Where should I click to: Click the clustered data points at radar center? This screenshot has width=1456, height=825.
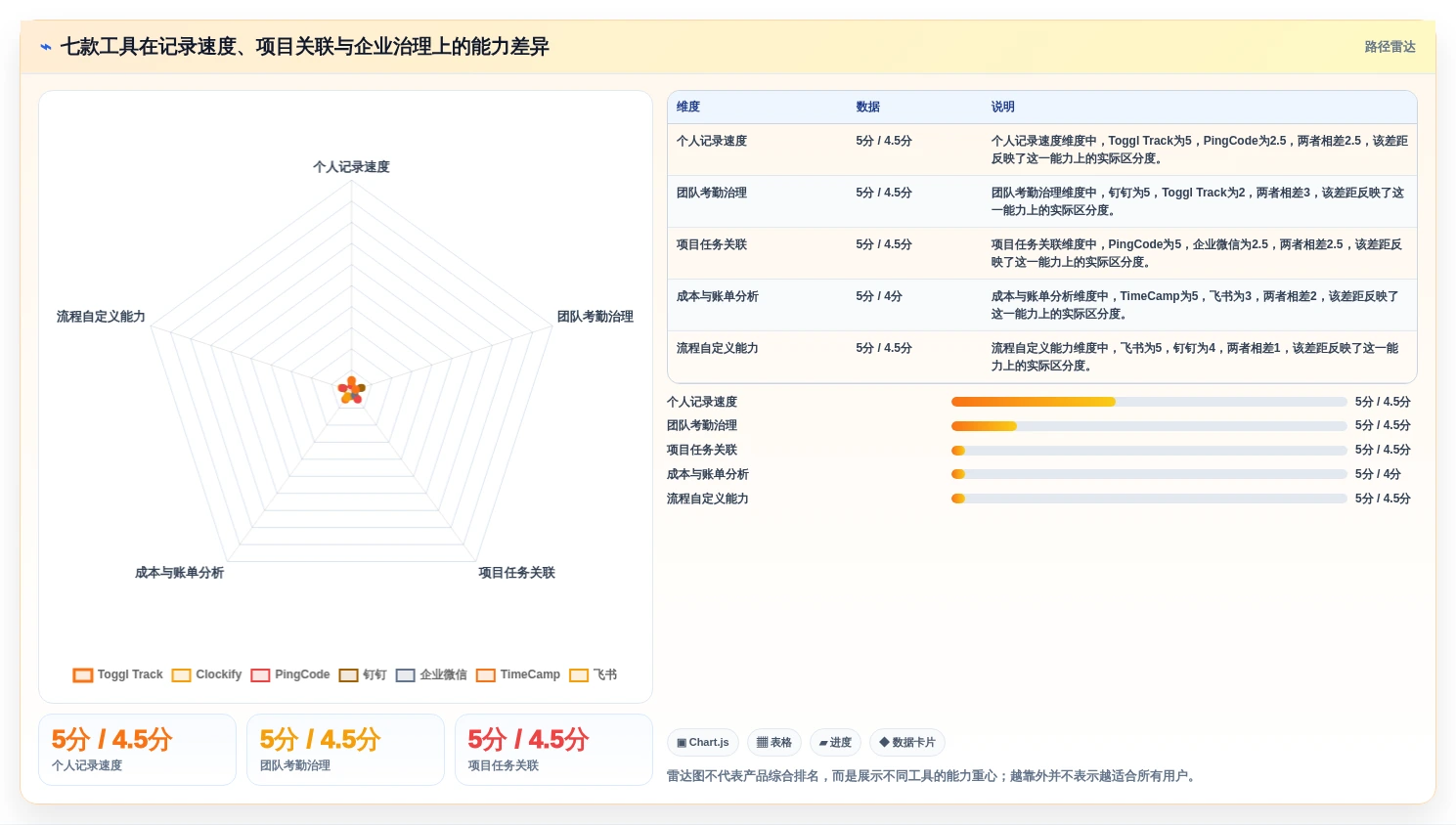(351, 390)
